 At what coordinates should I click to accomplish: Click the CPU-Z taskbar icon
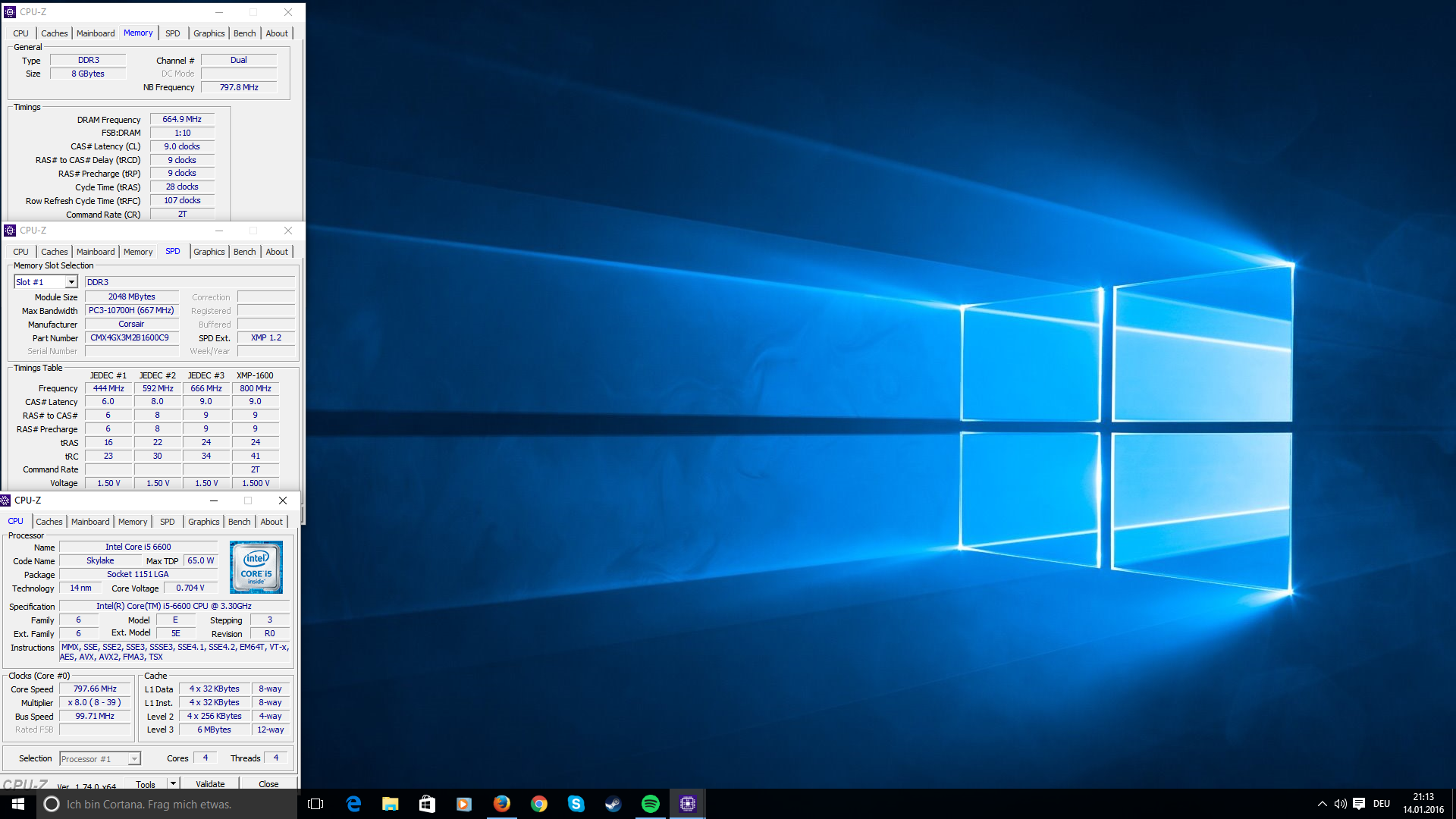tap(687, 804)
